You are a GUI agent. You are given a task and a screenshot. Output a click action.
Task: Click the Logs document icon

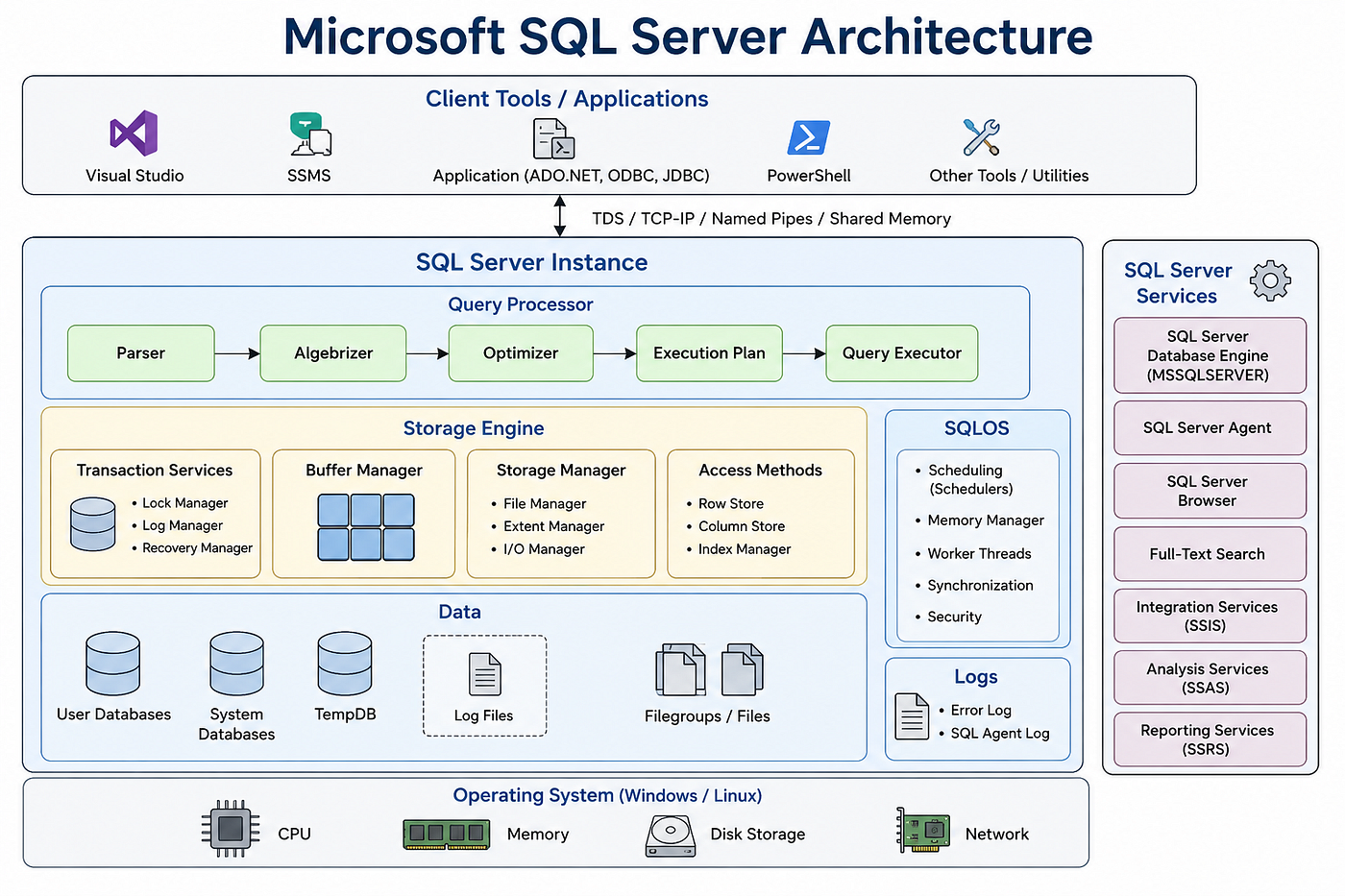912,716
